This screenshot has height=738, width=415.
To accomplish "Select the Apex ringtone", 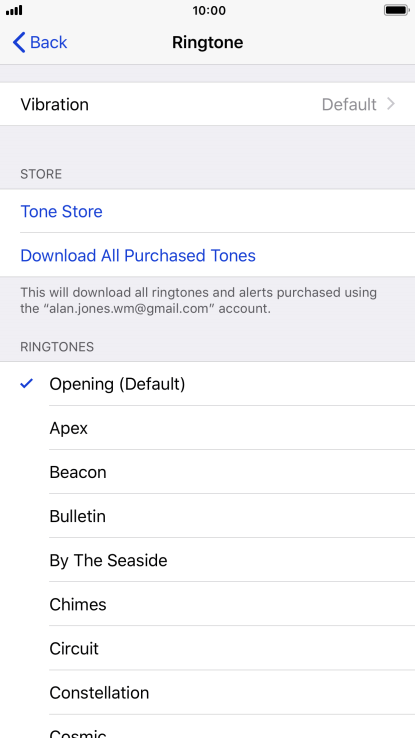I will tap(208, 428).
